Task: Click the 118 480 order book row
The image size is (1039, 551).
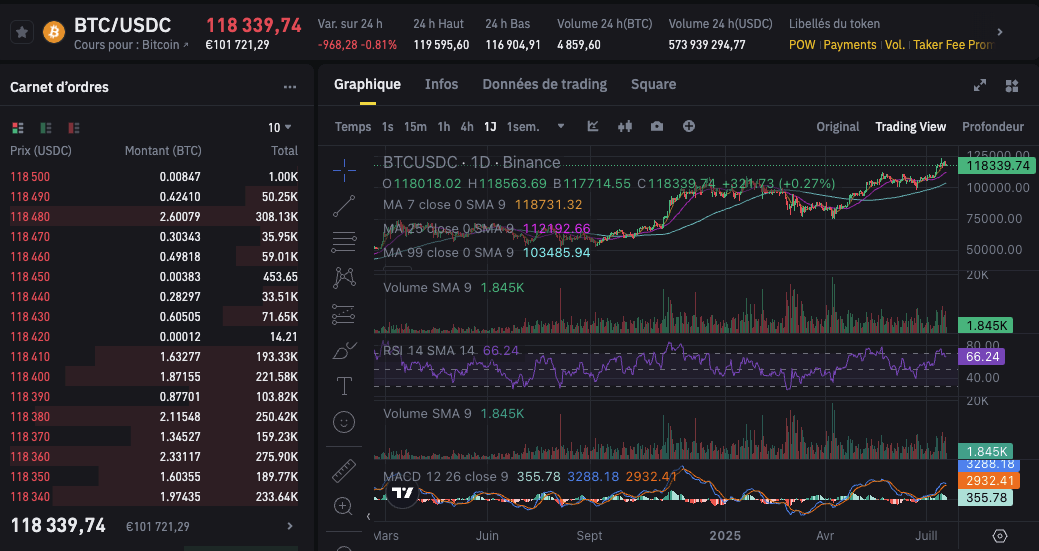Action: 154,217
